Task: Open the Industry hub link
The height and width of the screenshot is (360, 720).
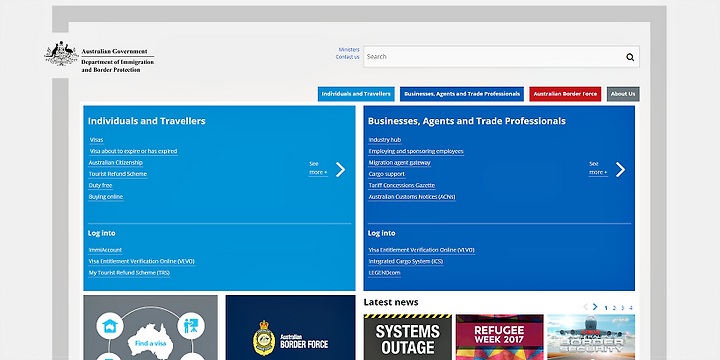Action: (x=385, y=140)
